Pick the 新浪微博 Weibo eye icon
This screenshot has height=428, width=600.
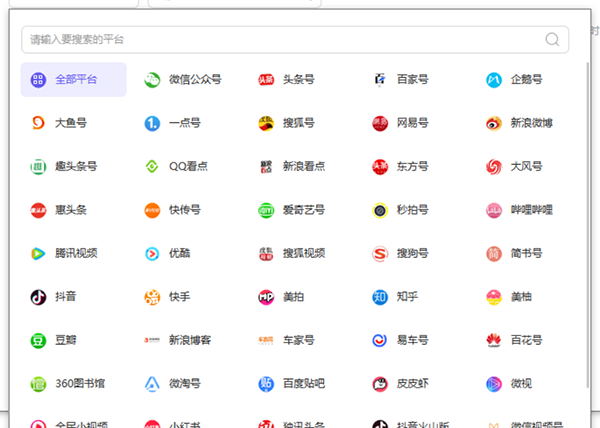494,123
